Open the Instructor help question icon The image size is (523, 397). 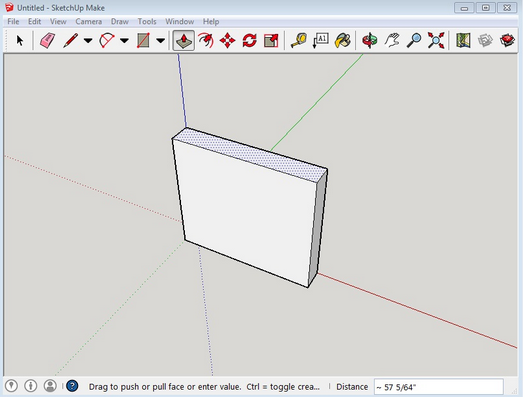pyautogui.click(x=72, y=386)
